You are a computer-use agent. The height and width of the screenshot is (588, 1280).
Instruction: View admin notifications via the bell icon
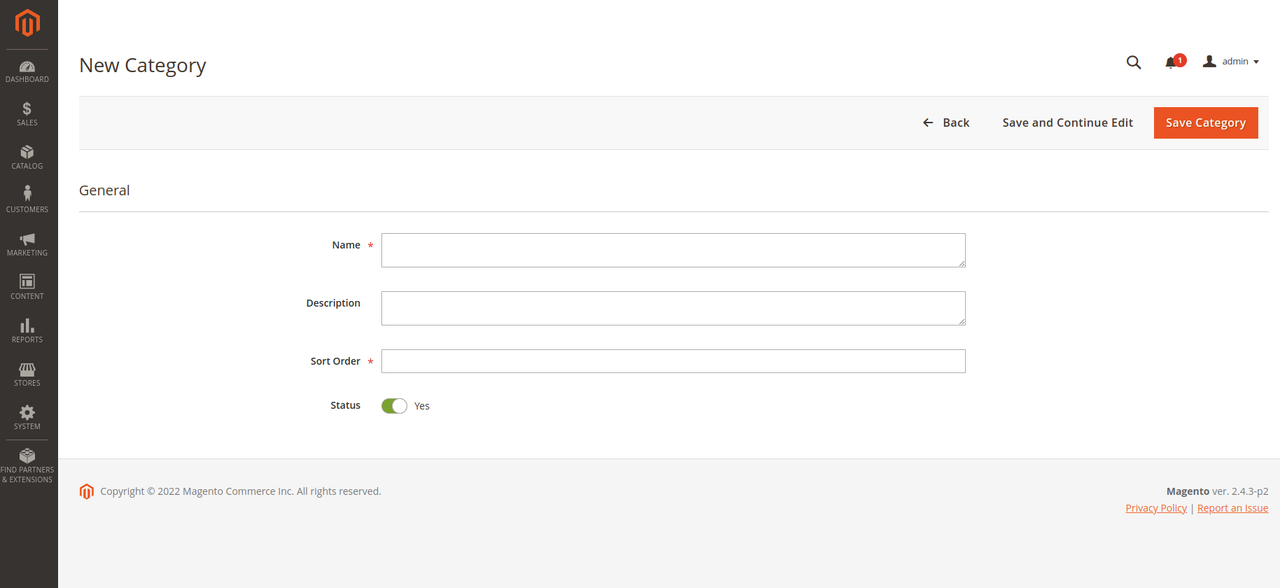tap(1169, 62)
